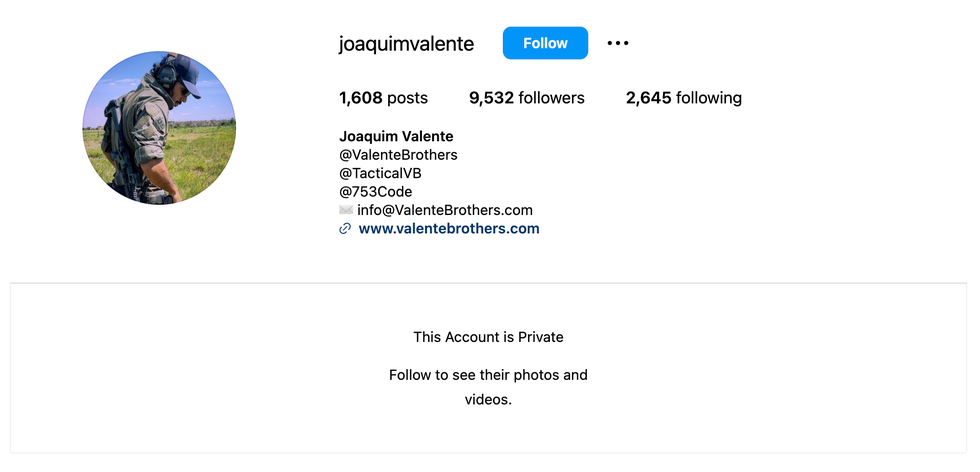Click the This Account is Private message
The image size is (980, 472).
[488, 337]
